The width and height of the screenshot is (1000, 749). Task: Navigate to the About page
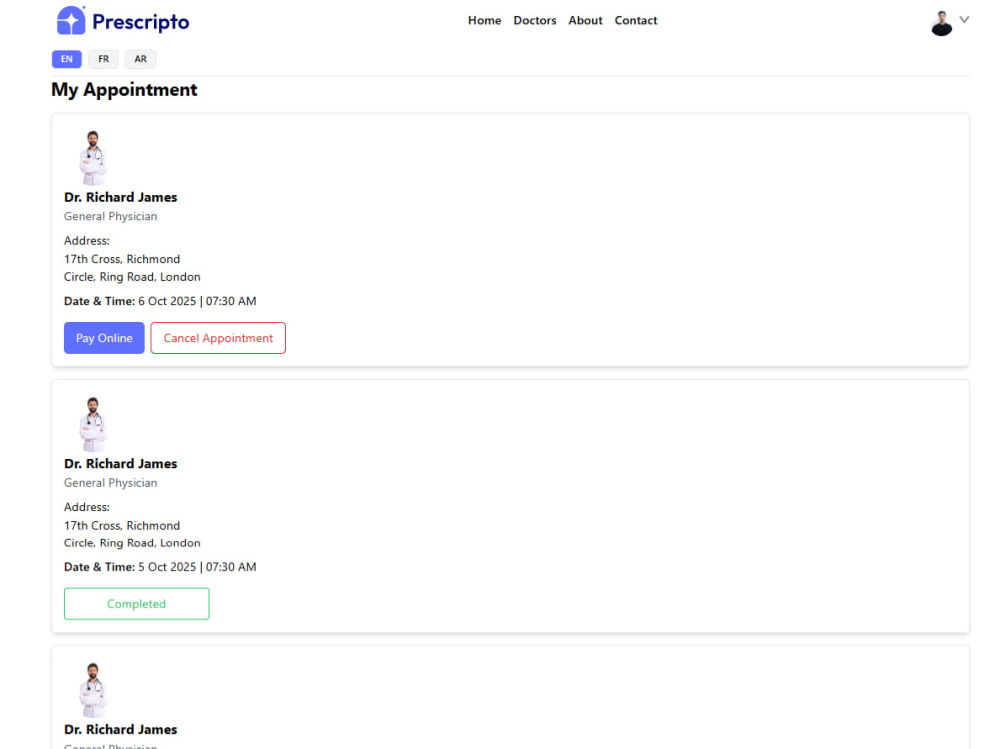coord(585,20)
